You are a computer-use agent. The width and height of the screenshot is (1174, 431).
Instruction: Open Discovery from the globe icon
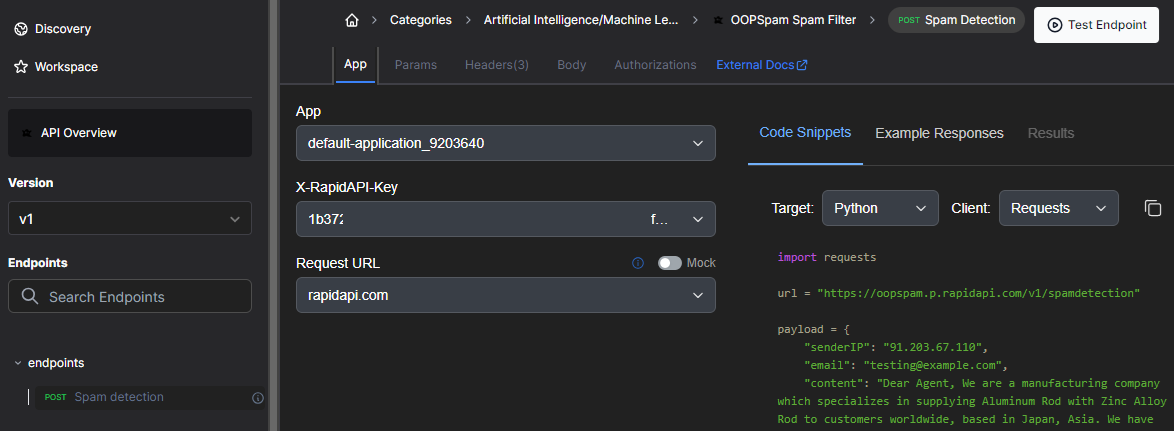(x=21, y=28)
